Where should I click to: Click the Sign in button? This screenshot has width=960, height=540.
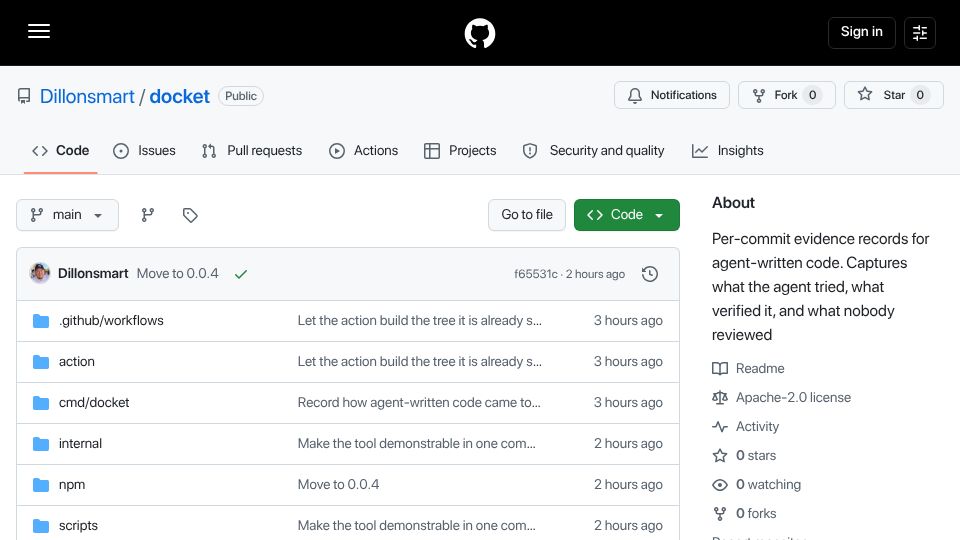coord(861,32)
